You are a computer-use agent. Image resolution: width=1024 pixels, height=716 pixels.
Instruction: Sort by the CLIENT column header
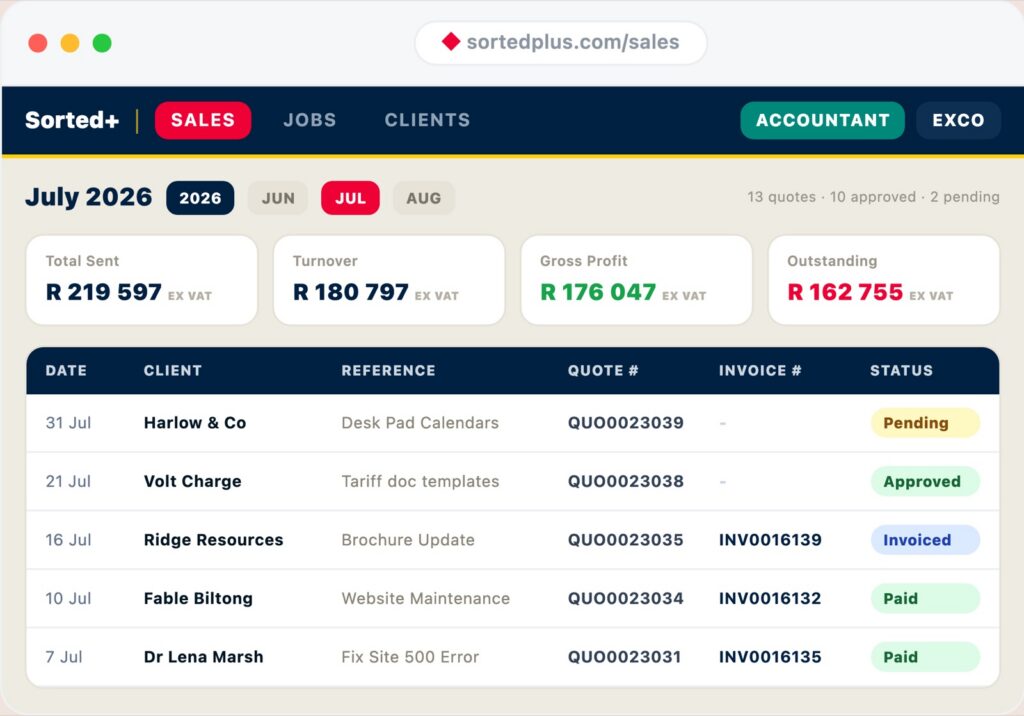[172, 370]
